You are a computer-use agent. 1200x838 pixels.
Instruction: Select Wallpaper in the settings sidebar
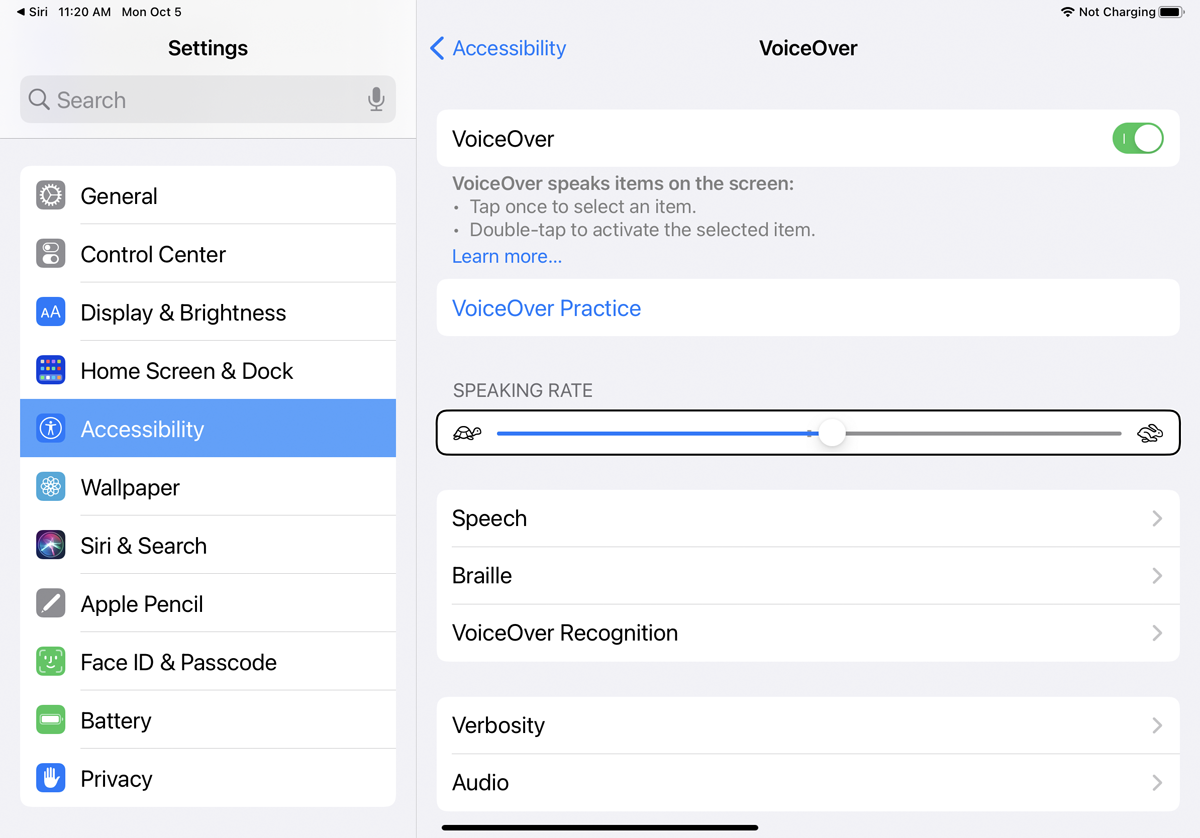(x=208, y=487)
